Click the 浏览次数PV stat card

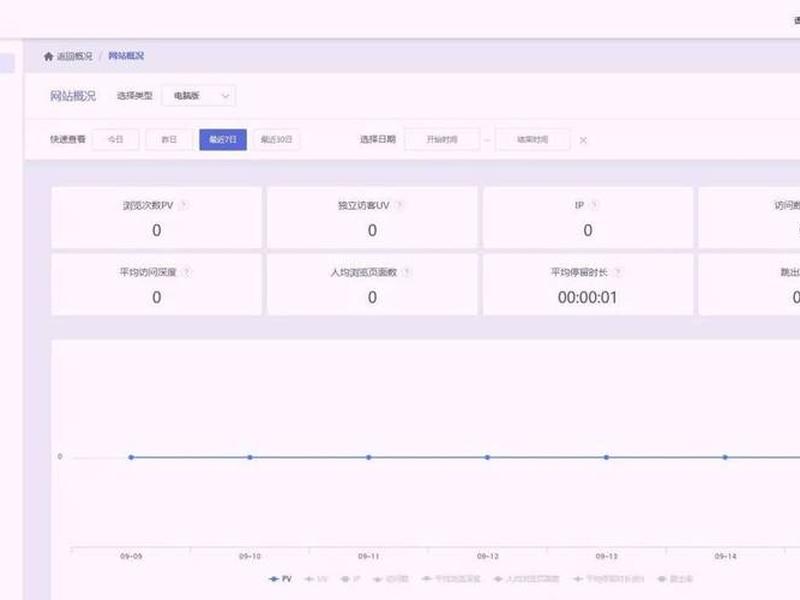pos(157,218)
